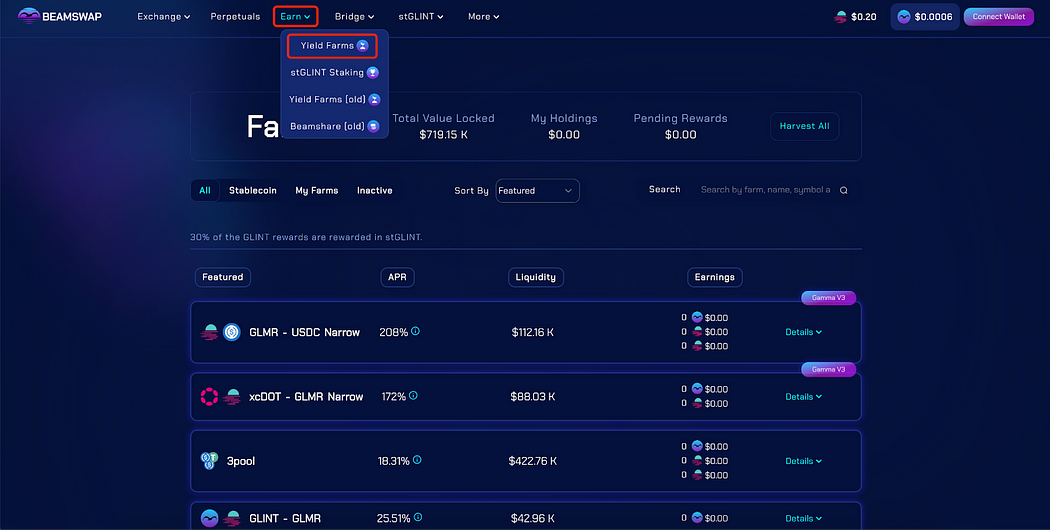Screen dimensions: 1050x530
Task: Choose Beamshare (old) menu entry
Action: click(334, 126)
